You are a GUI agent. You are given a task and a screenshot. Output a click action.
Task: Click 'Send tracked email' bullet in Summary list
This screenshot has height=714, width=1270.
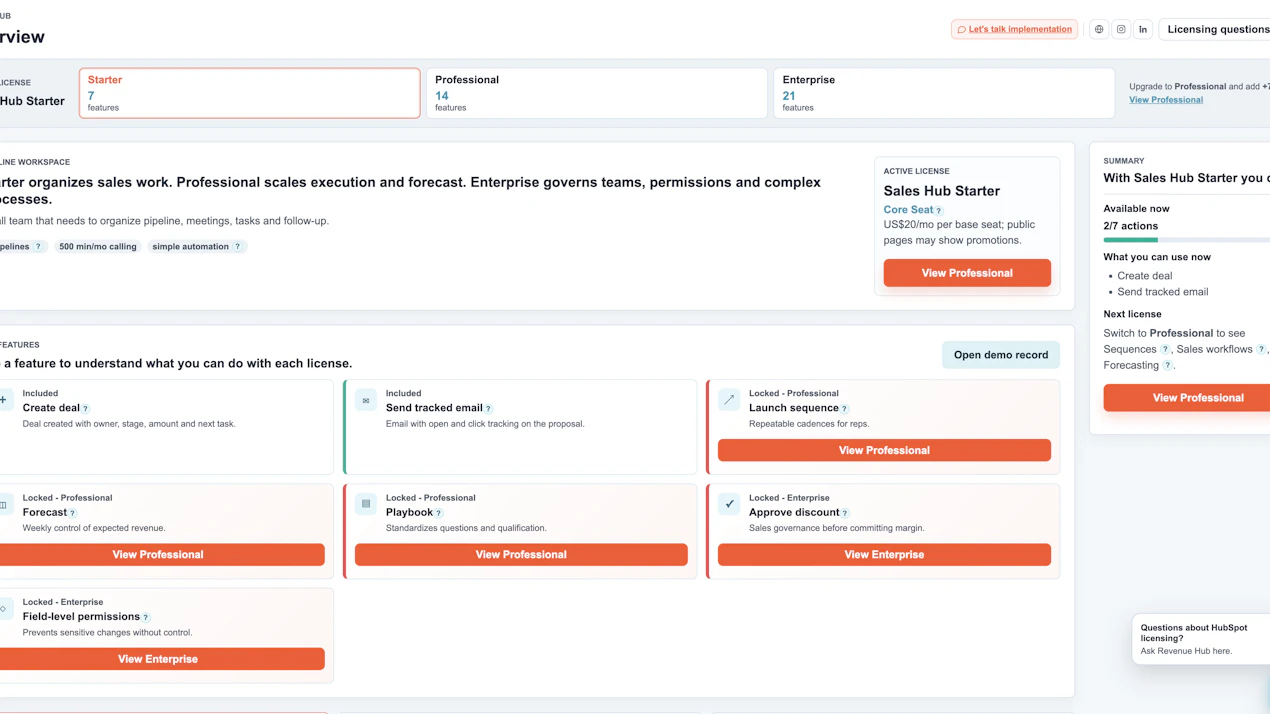click(x=1163, y=292)
